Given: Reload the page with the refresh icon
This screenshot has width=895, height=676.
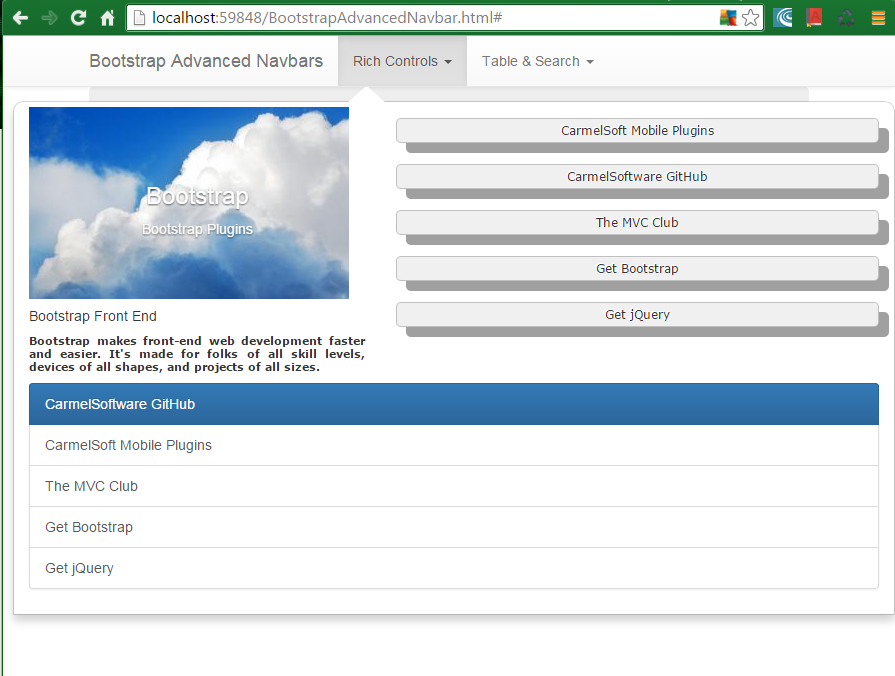Looking at the screenshot, I should 77,16.
